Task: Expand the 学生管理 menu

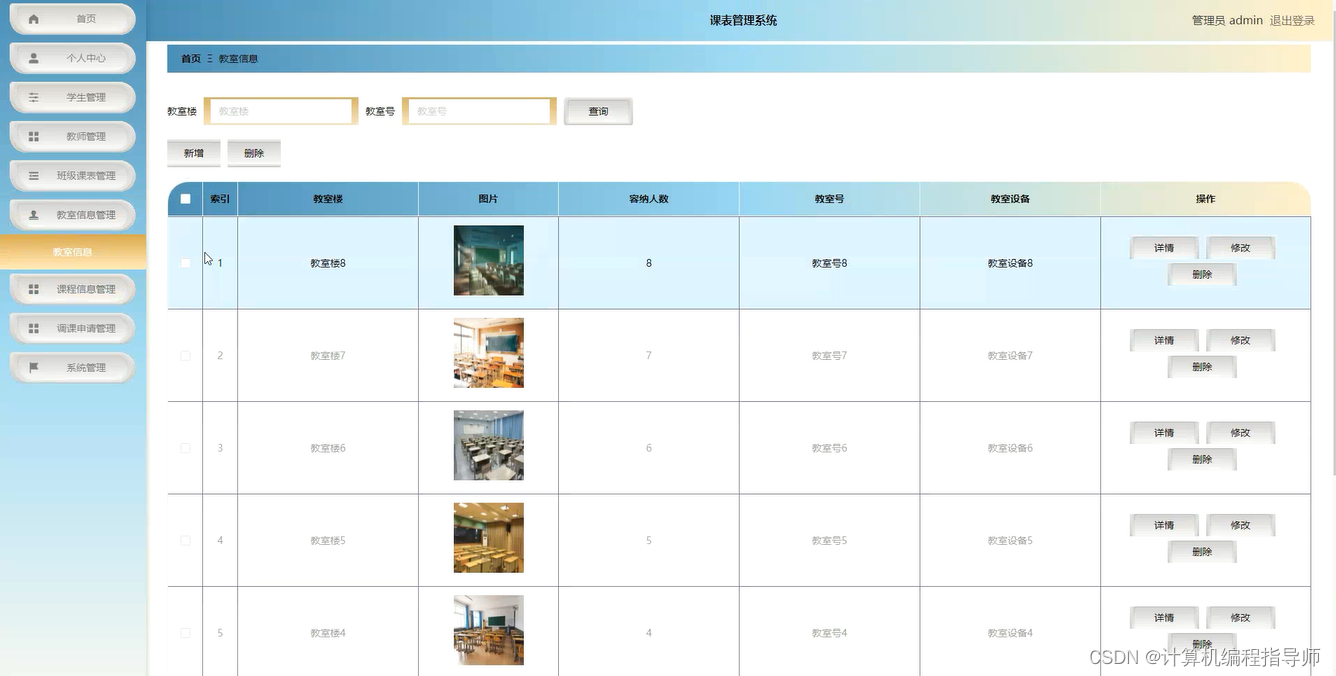Action: pos(72,97)
